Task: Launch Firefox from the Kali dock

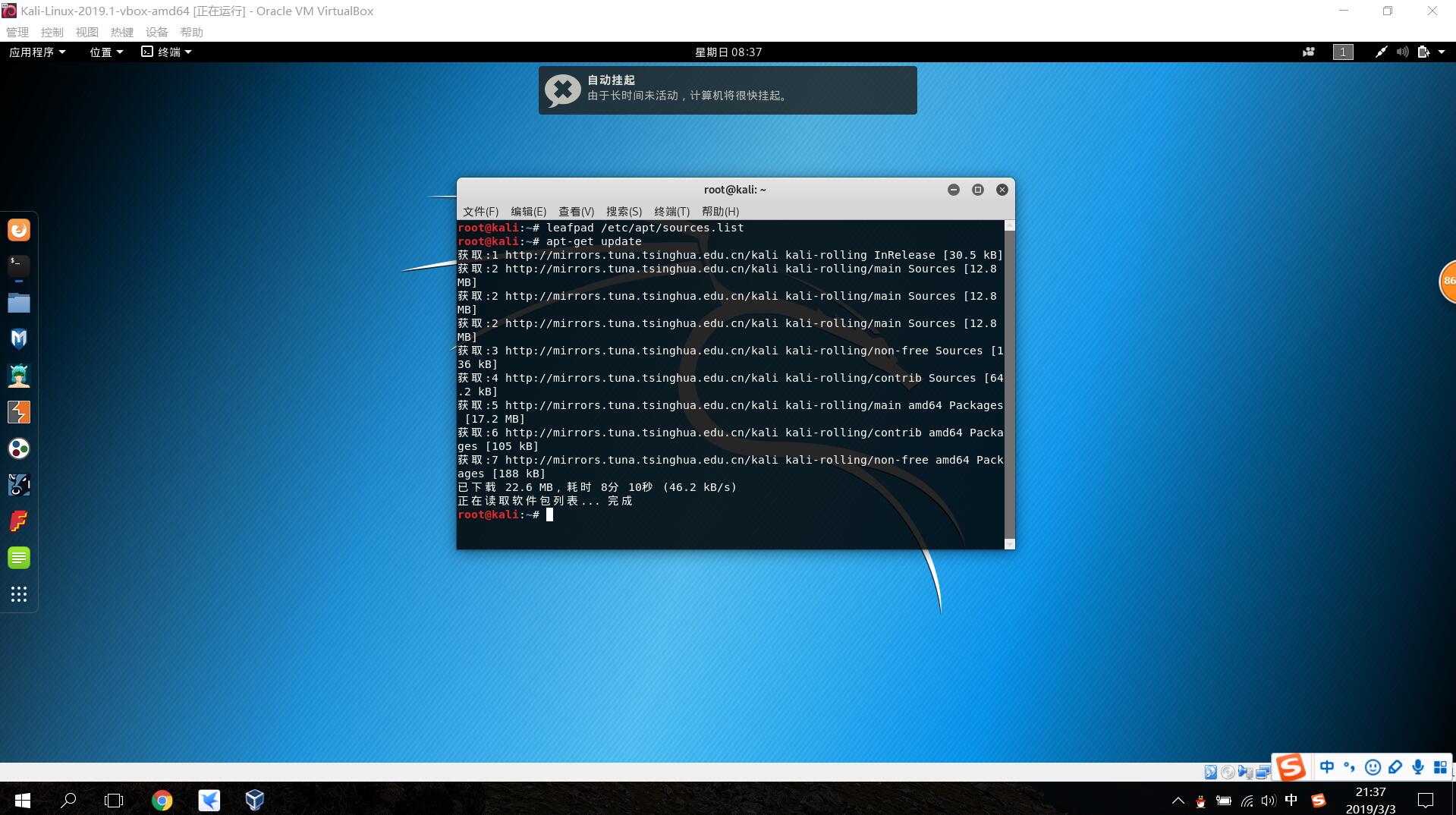Action: (19, 230)
